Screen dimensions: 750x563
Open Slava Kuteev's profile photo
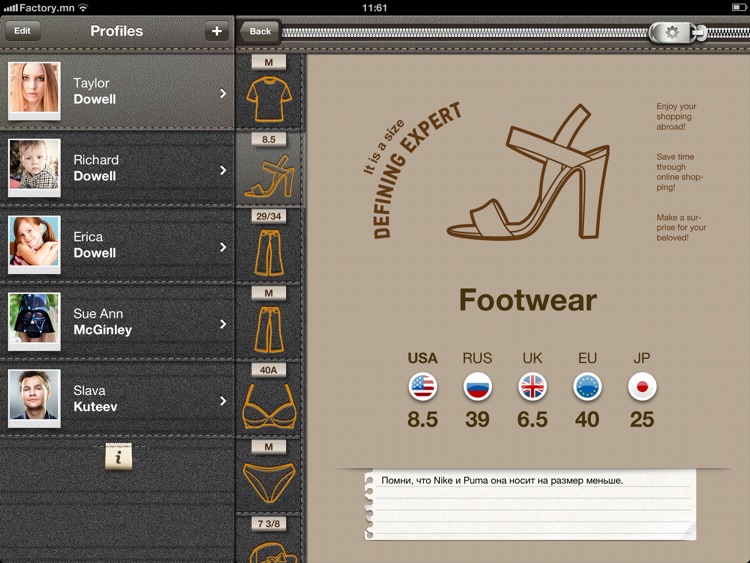pyautogui.click(x=34, y=398)
